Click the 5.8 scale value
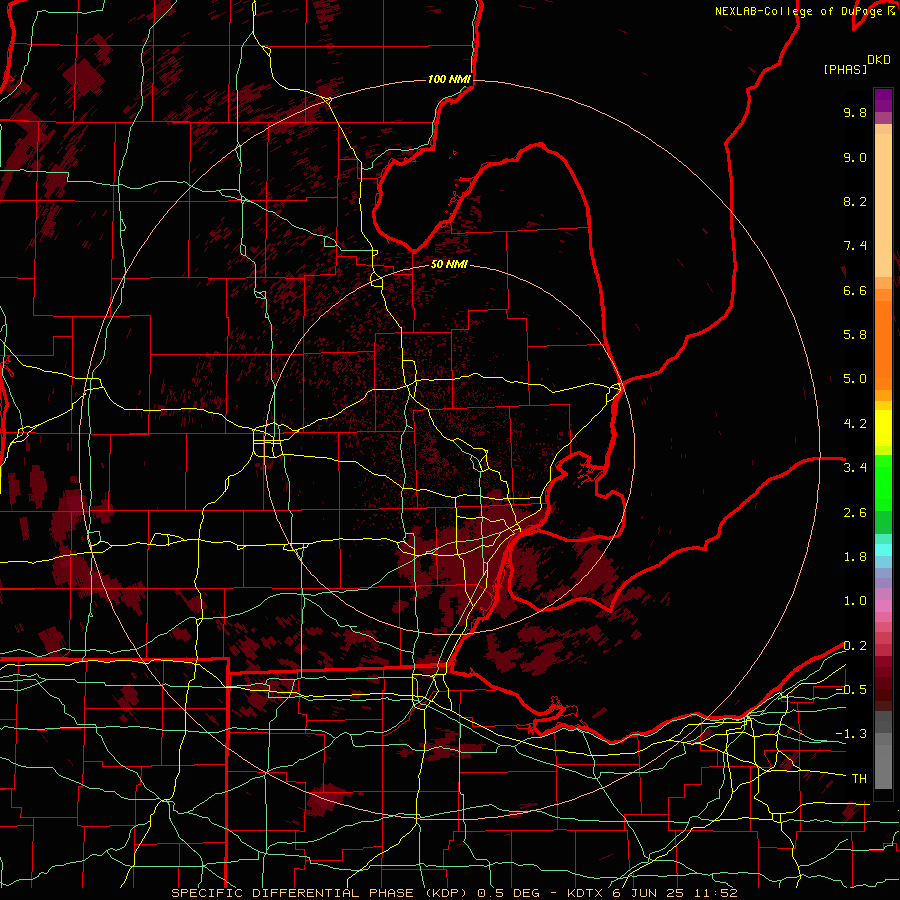The image size is (900, 900). click(x=855, y=335)
